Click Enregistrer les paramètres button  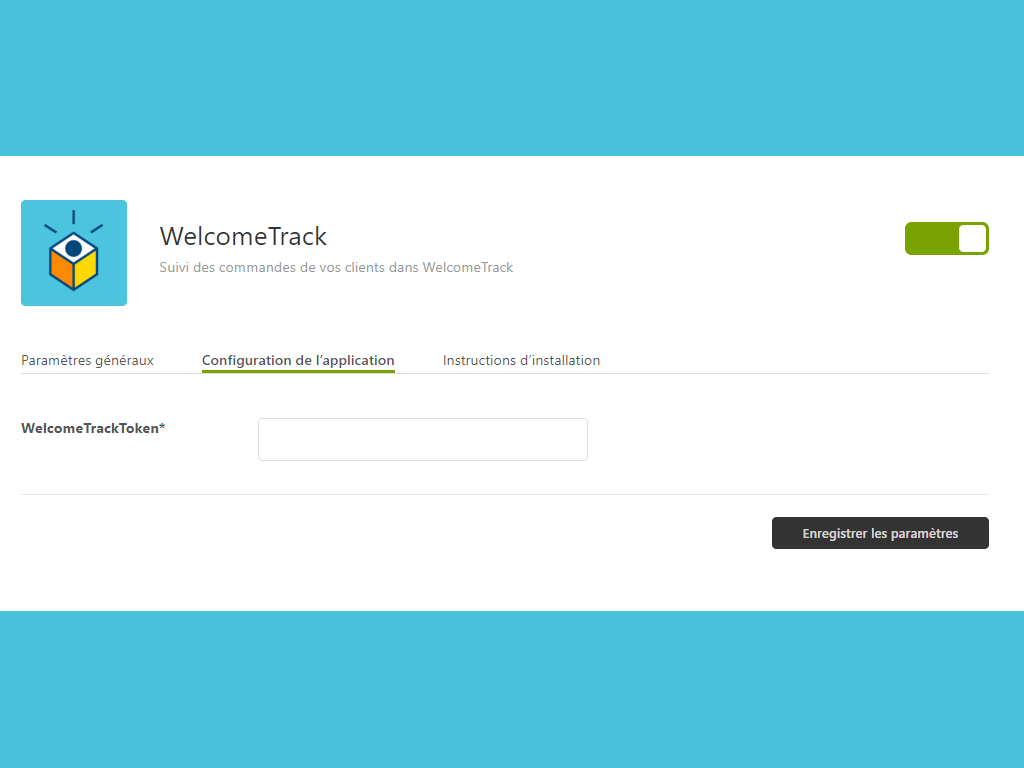pos(880,533)
